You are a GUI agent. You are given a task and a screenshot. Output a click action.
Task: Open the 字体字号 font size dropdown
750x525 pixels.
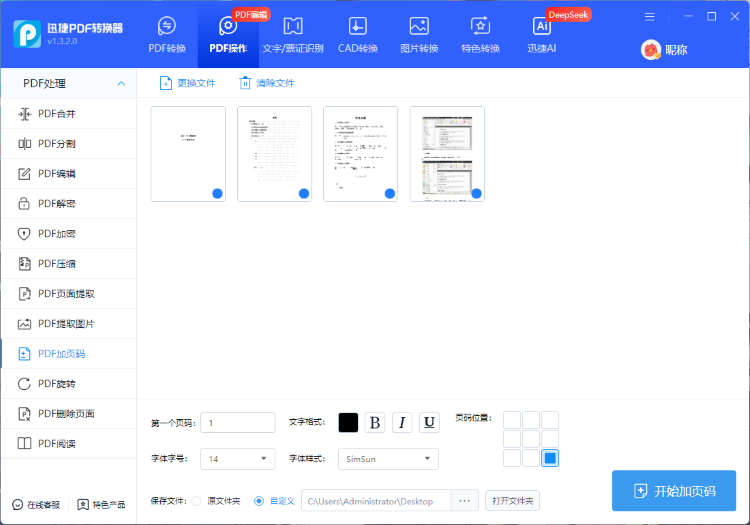pyautogui.click(x=238, y=459)
